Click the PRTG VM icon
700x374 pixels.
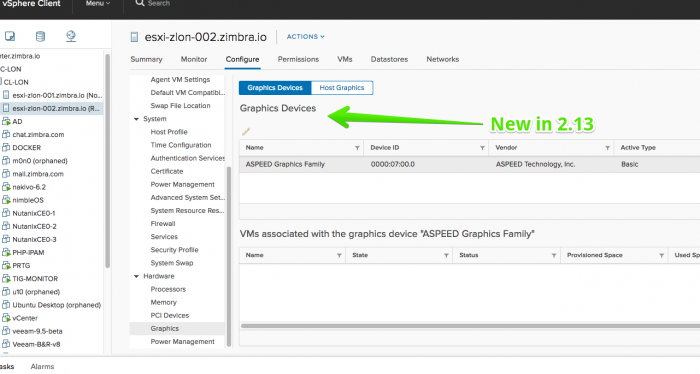point(6,266)
